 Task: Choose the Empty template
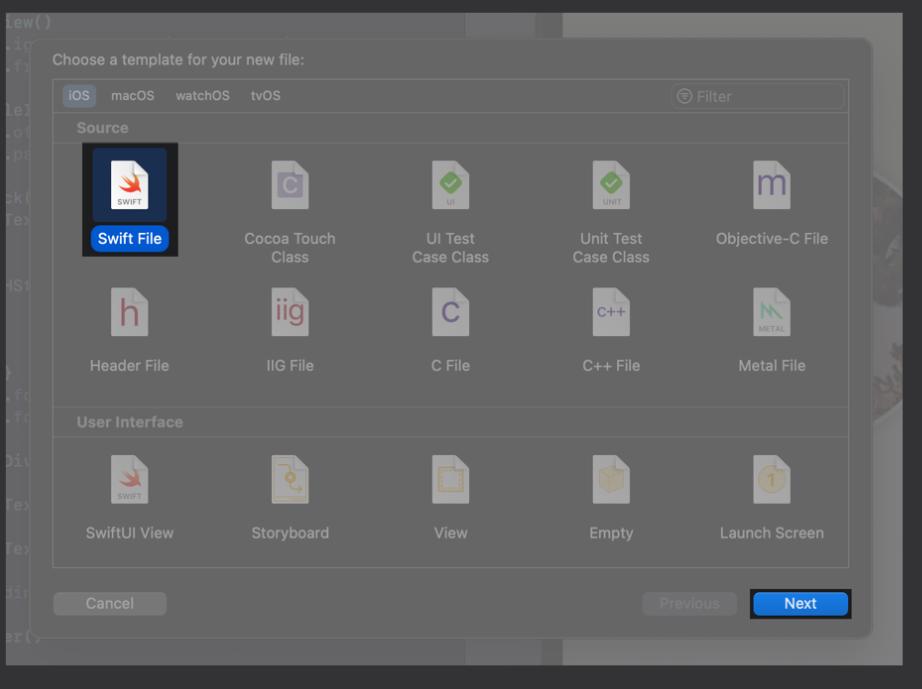(x=611, y=497)
